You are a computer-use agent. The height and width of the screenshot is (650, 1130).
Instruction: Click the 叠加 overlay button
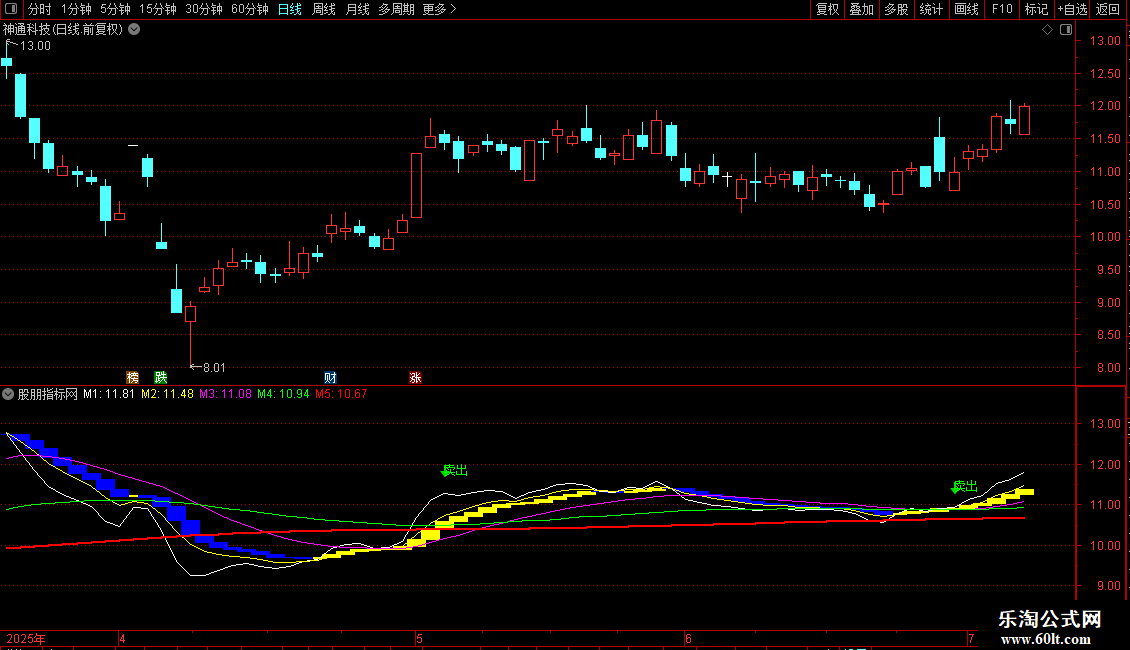862,9
